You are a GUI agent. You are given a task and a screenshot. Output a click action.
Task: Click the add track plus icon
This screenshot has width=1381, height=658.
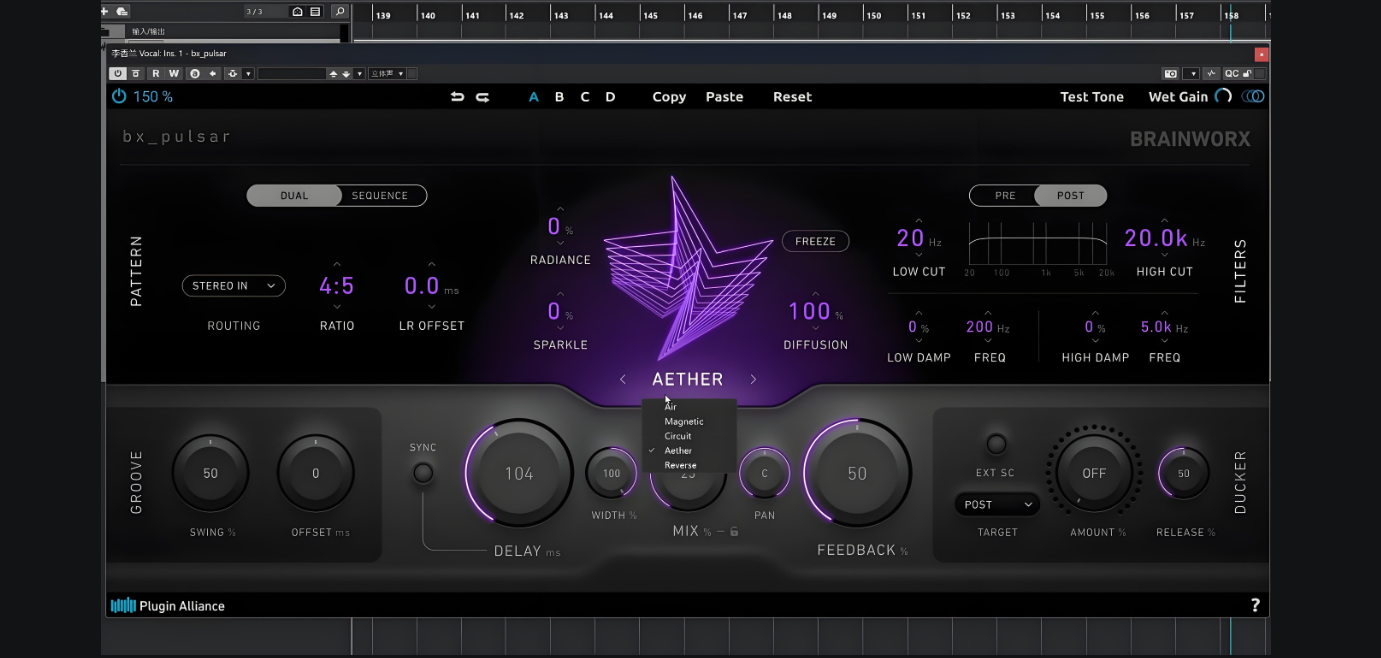tap(104, 12)
